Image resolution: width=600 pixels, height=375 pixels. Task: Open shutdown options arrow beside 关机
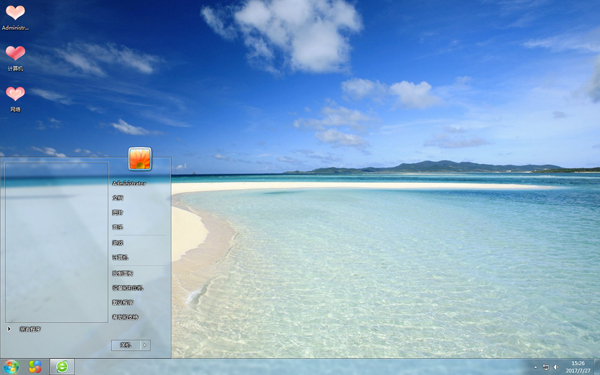(145, 345)
